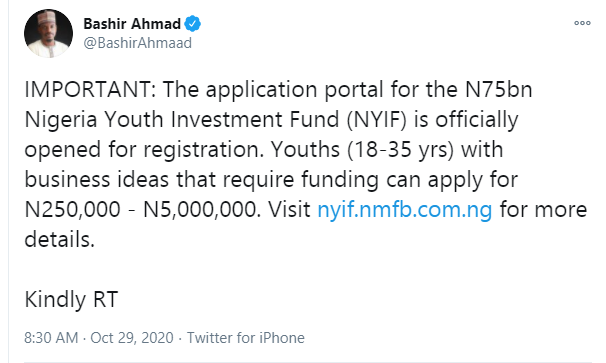The image size is (606, 363).
Task: Open the @BashirAhmaad handle
Action: [x=138, y=43]
